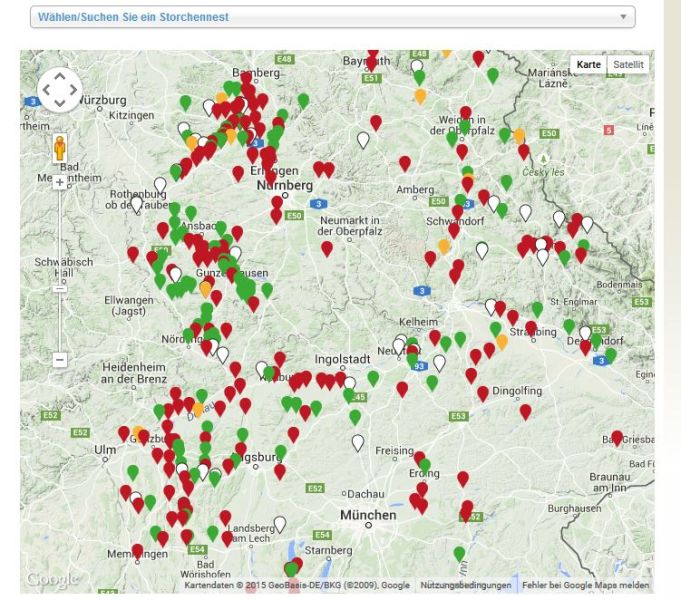
Task: Click 'Fehler bei Google Maps melden' link
Action: [585, 585]
